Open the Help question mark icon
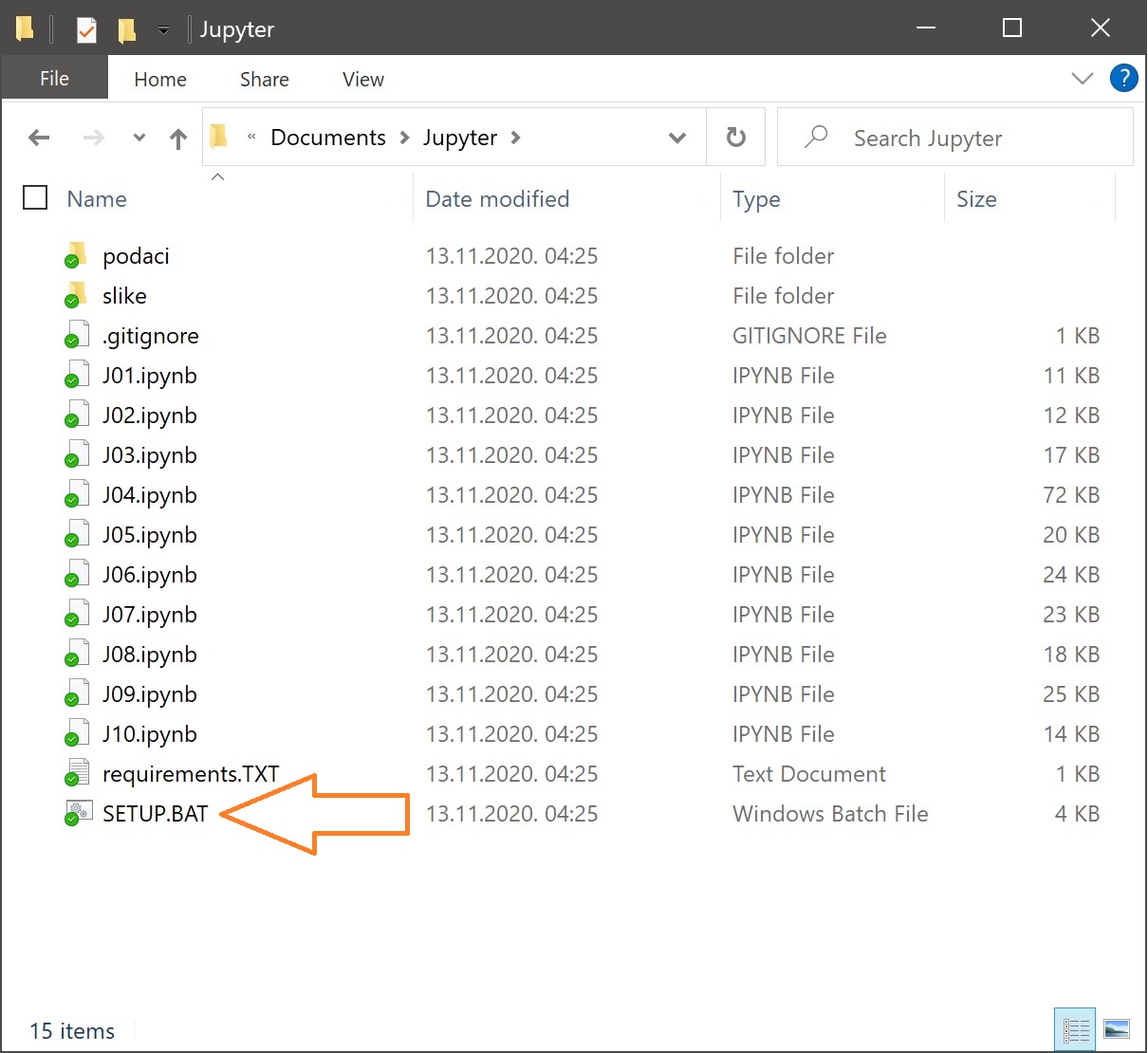This screenshot has height=1053, width=1148. pos(1123,78)
